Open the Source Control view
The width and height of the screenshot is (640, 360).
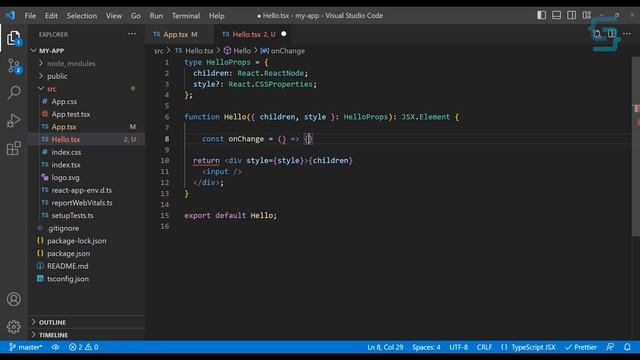click(13, 65)
